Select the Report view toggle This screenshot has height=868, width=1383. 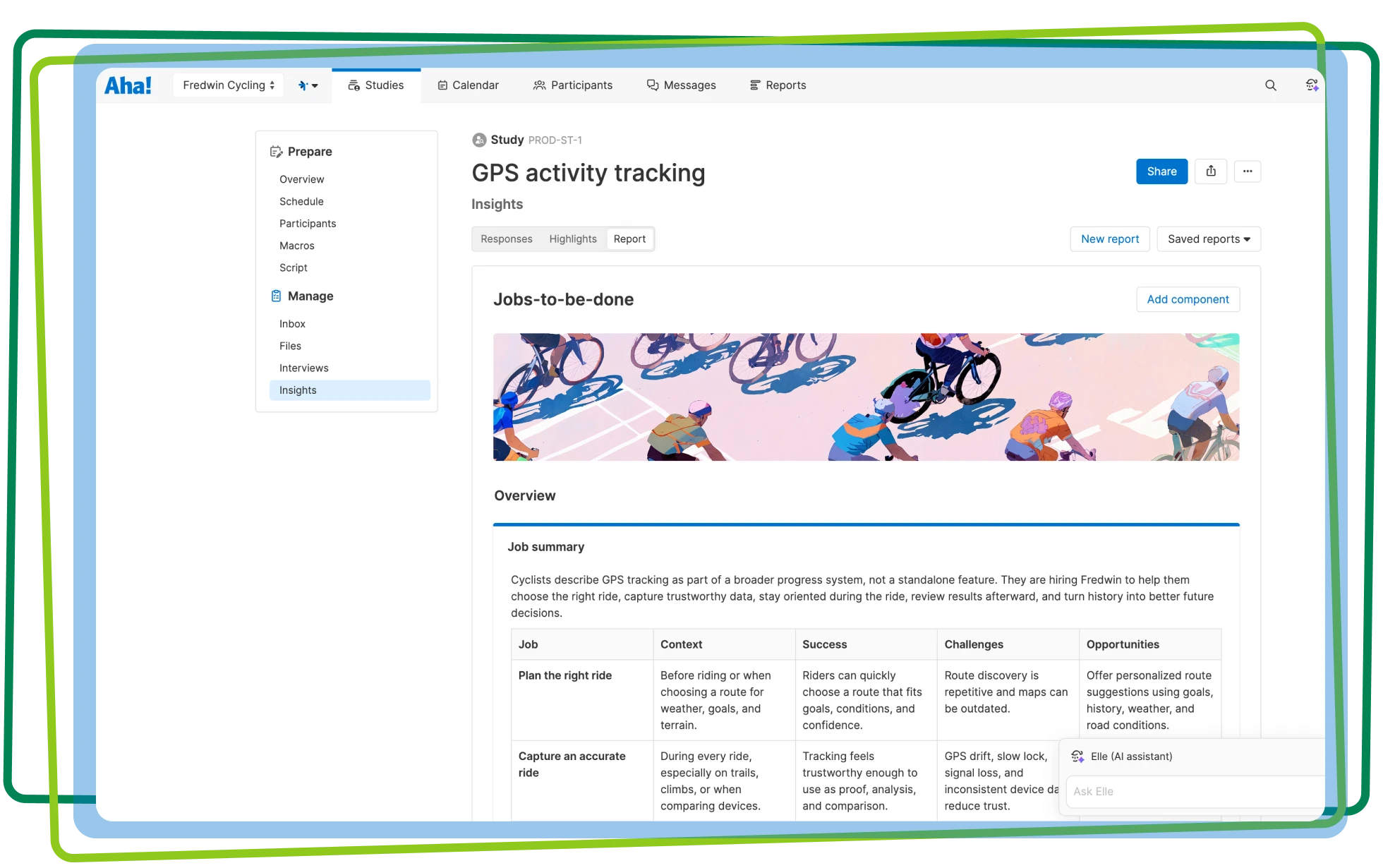pyautogui.click(x=629, y=239)
